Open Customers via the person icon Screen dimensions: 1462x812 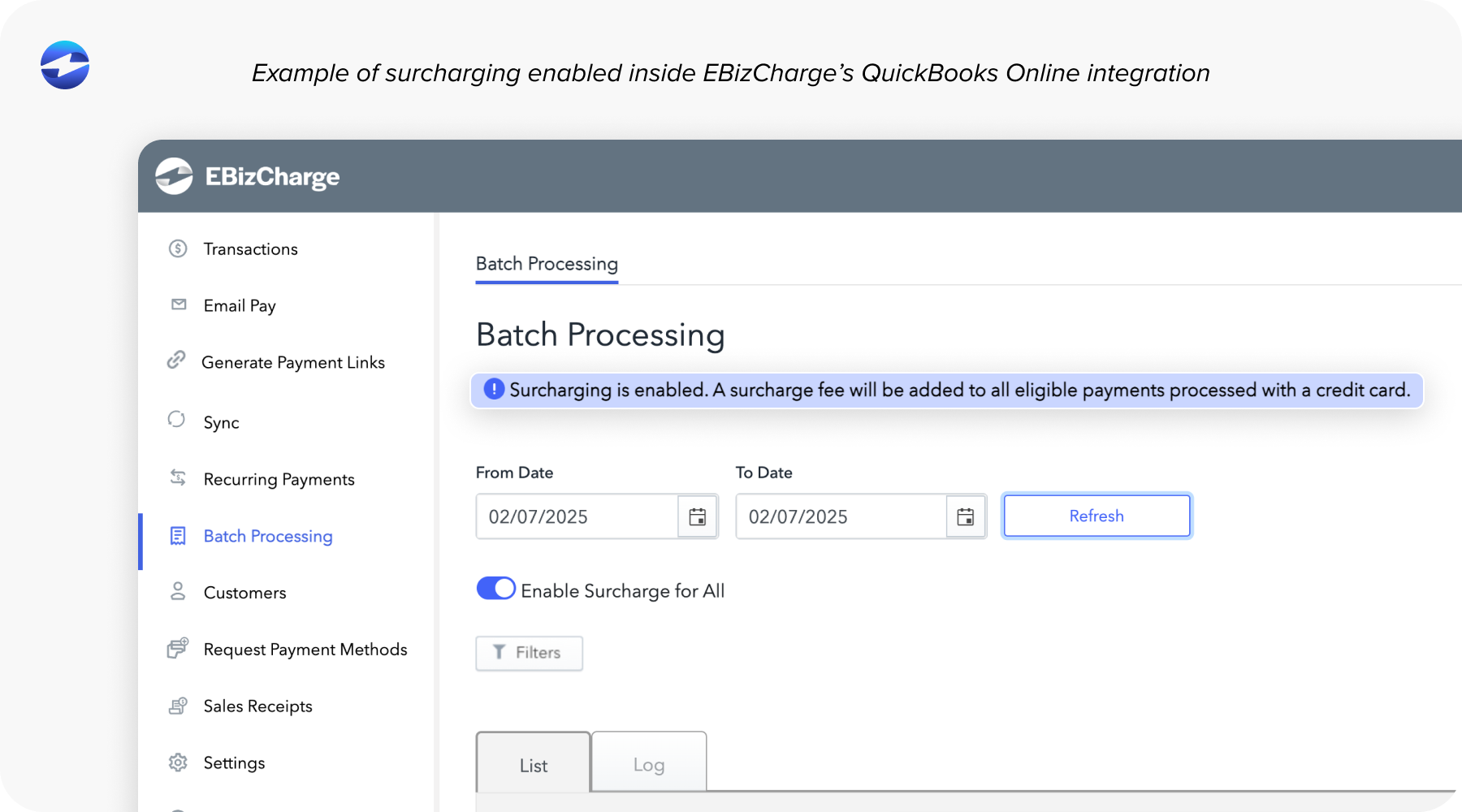(x=177, y=592)
